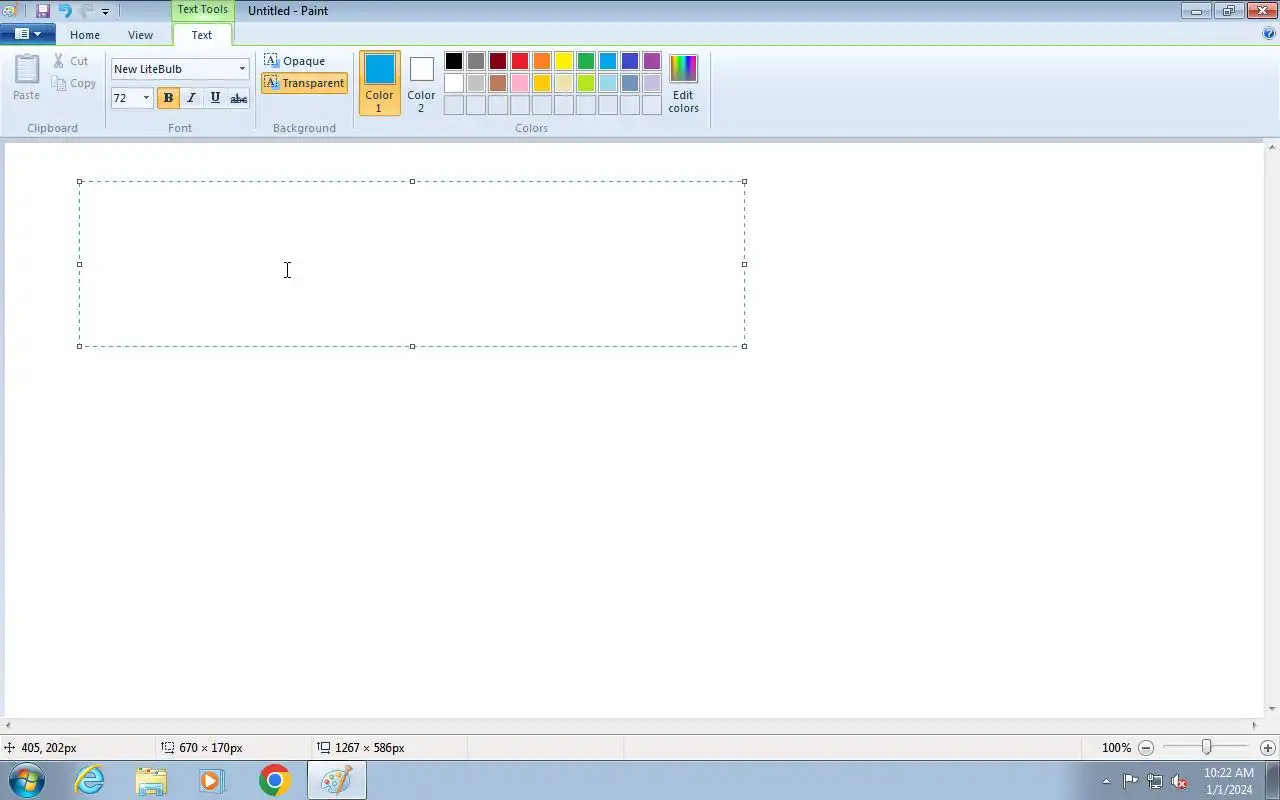Screen dimensions: 1280x800
Task: Click the zoom out minus button
Action: pyautogui.click(x=1146, y=748)
